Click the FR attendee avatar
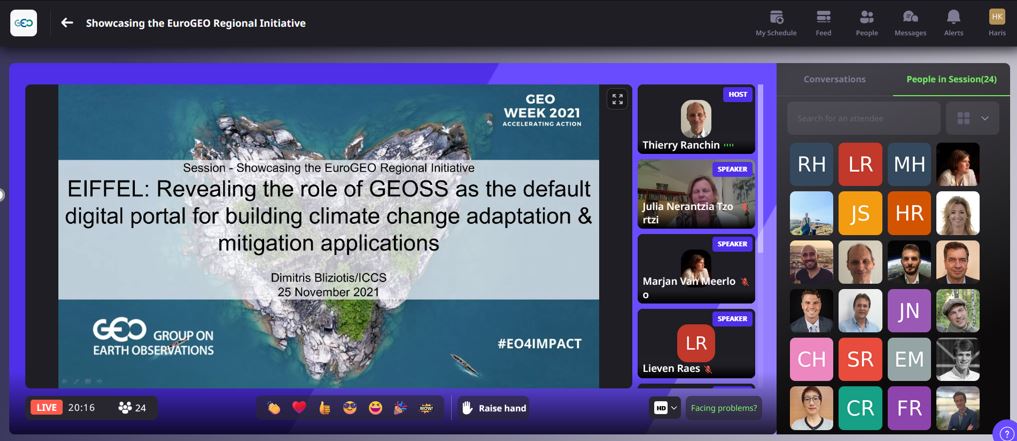 click(x=909, y=409)
